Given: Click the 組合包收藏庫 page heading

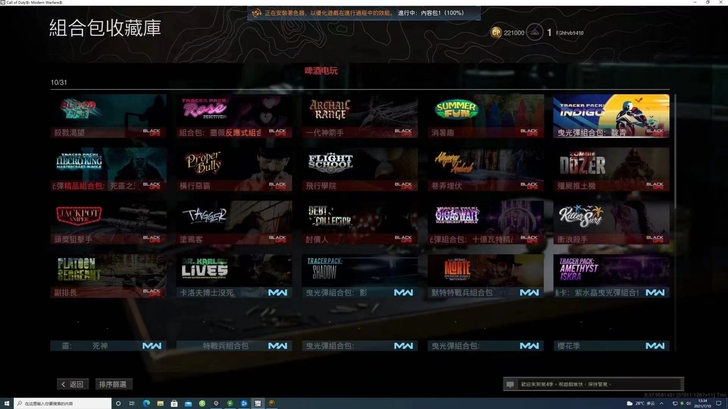Looking at the screenshot, I should pyautogui.click(x=105, y=28).
